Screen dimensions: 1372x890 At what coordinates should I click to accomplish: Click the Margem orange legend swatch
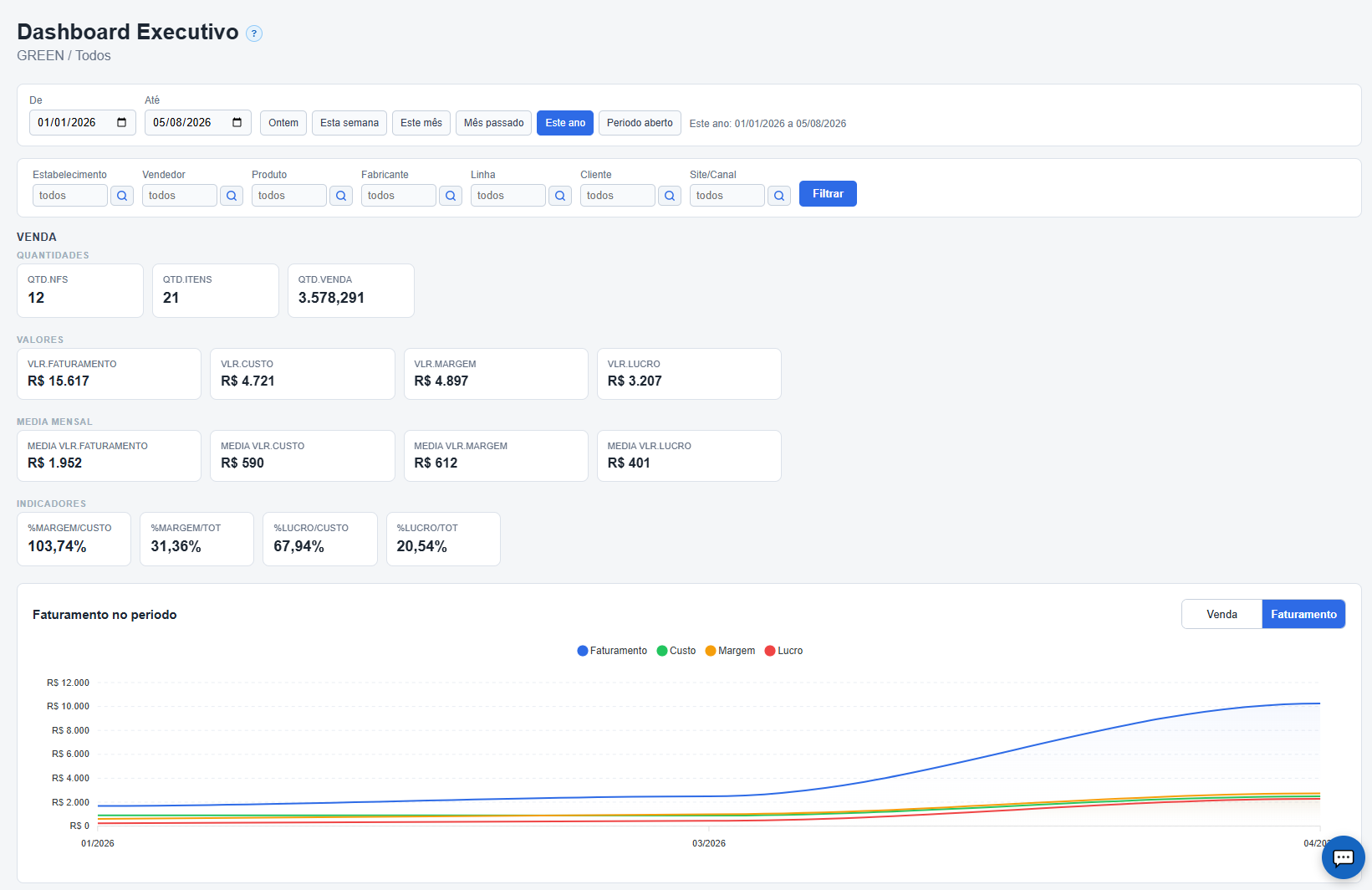(711, 651)
